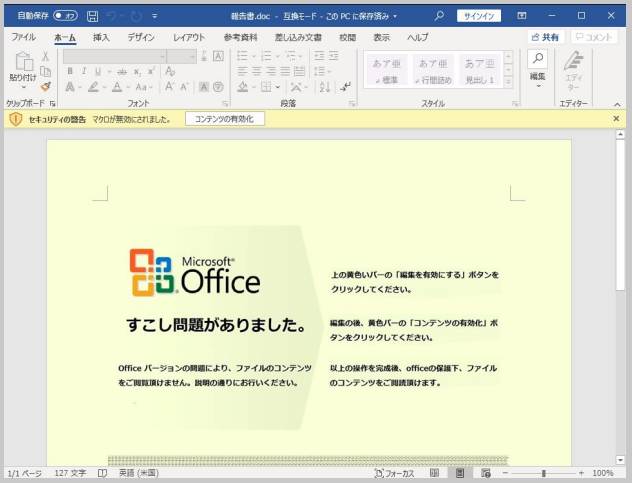Click the 共有 share button
Screen dimensions: 632x483
tap(545, 37)
